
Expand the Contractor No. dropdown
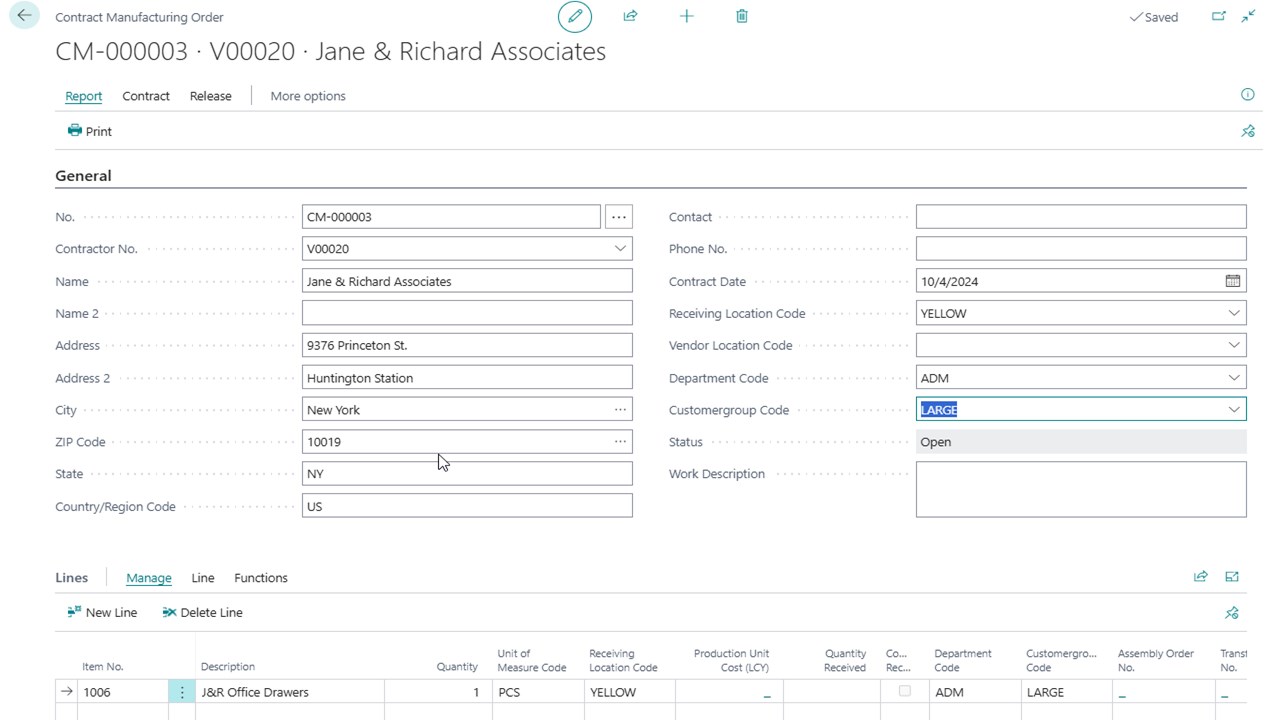[620, 249]
